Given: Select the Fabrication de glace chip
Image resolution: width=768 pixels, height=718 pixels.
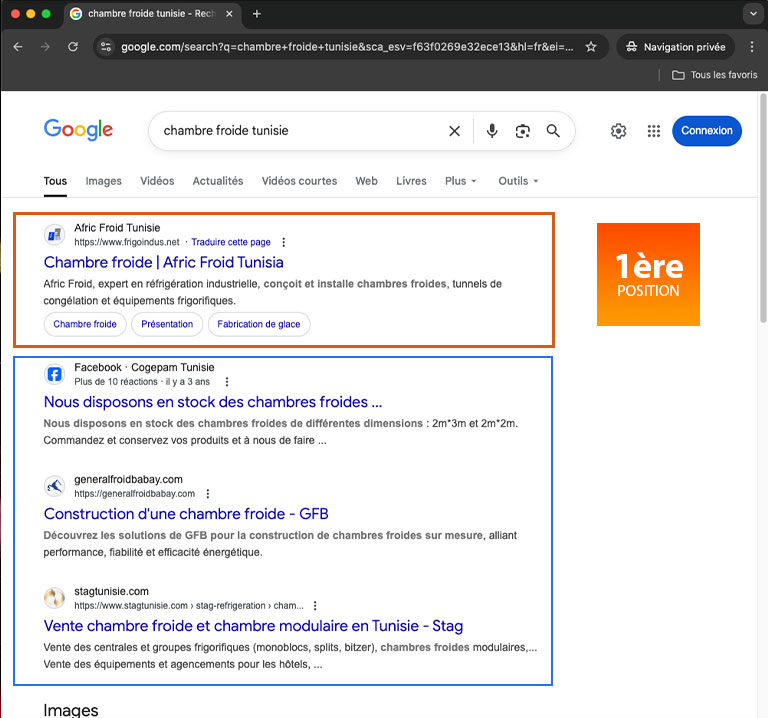Looking at the screenshot, I should 259,324.
